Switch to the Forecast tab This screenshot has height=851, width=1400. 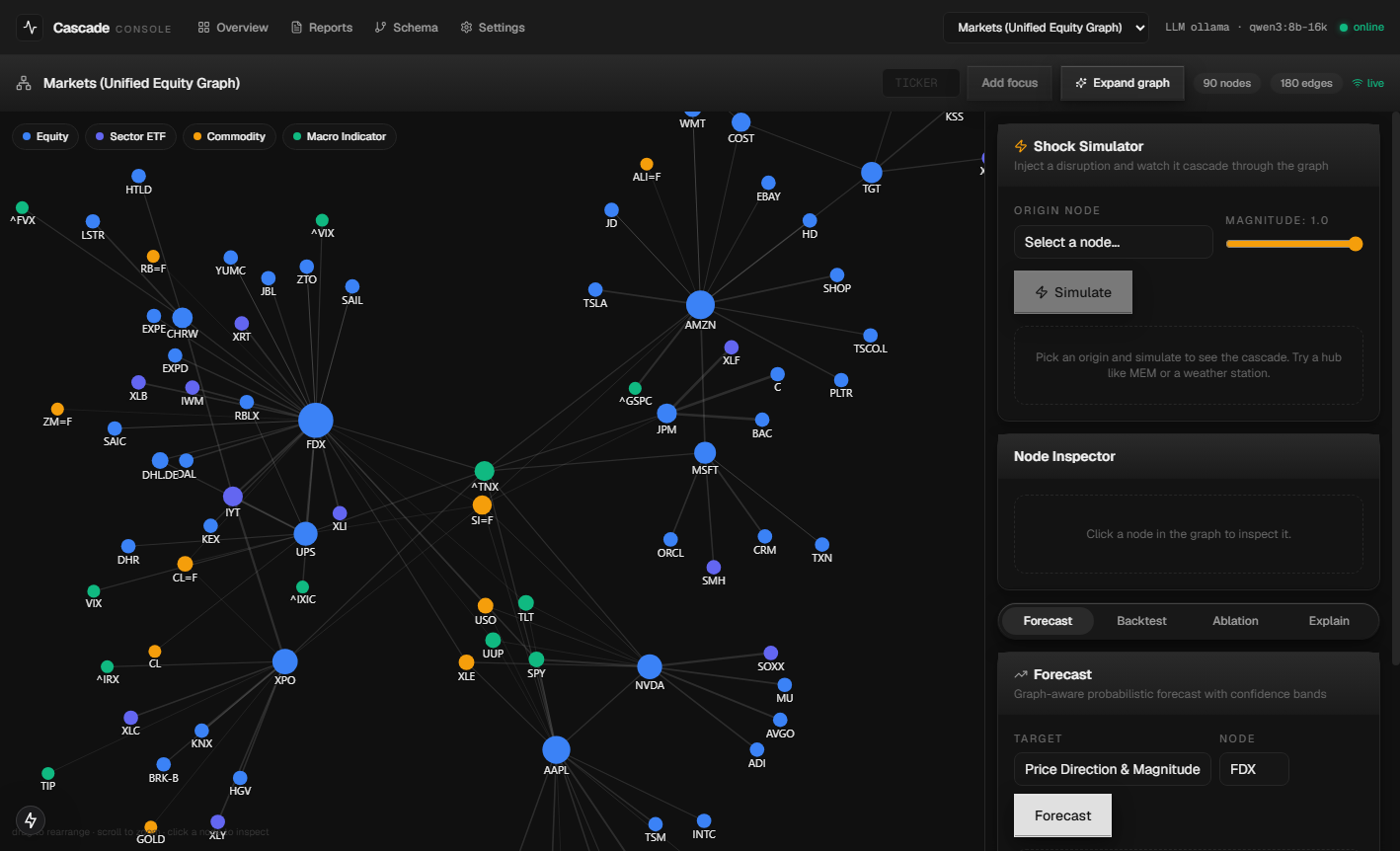click(x=1048, y=621)
